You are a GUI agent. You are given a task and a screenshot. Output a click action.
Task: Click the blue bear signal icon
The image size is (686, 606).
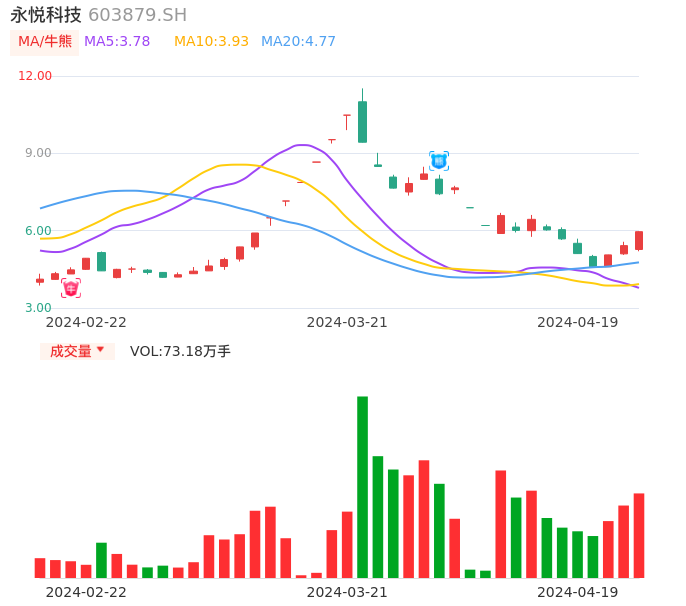(x=439, y=161)
